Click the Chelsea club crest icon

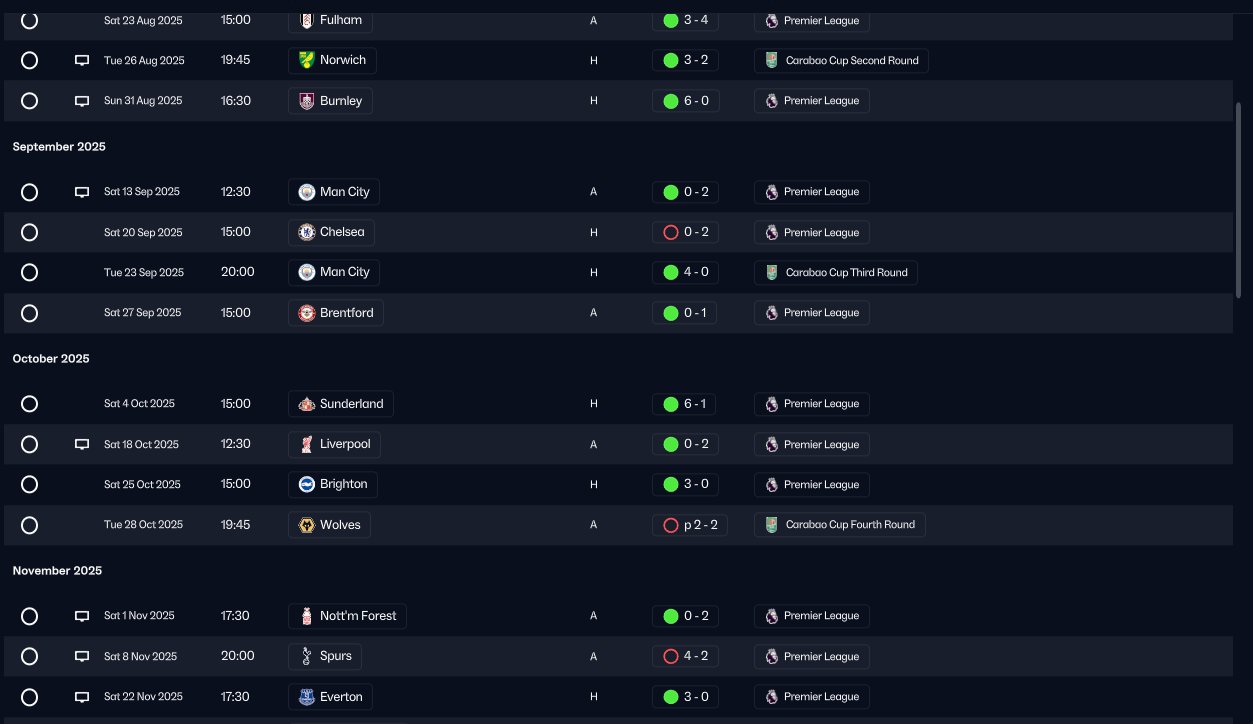pos(307,232)
